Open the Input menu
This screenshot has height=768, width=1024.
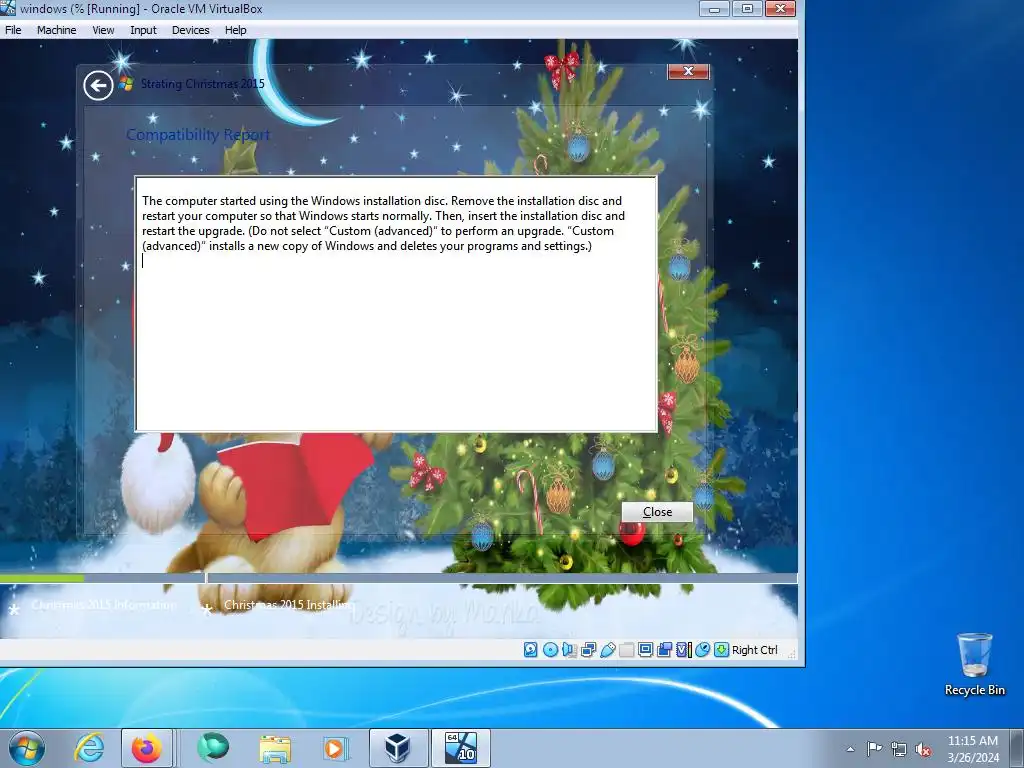click(143, 30)
